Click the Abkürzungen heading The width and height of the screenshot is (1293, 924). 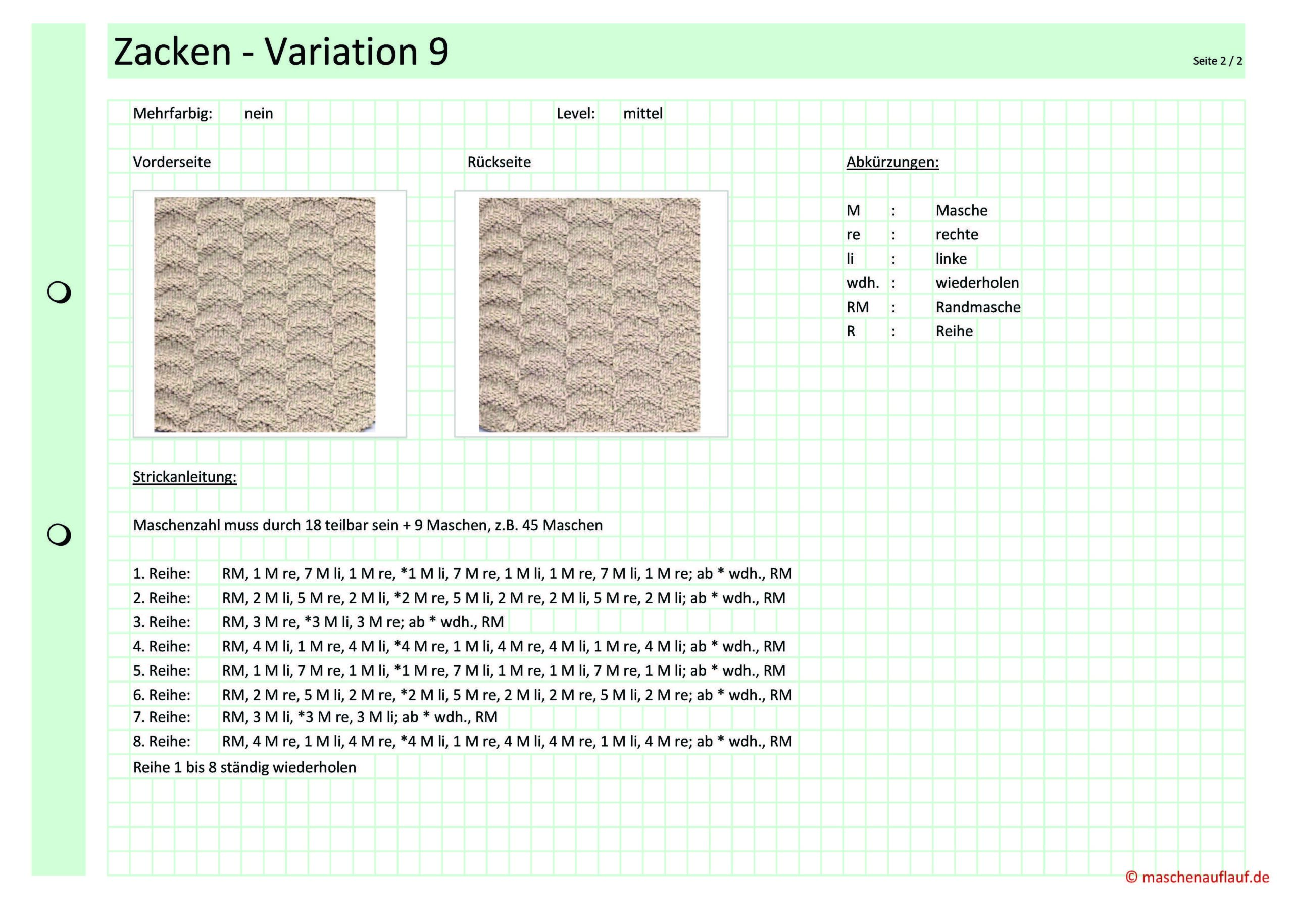[x=892, y=162]
